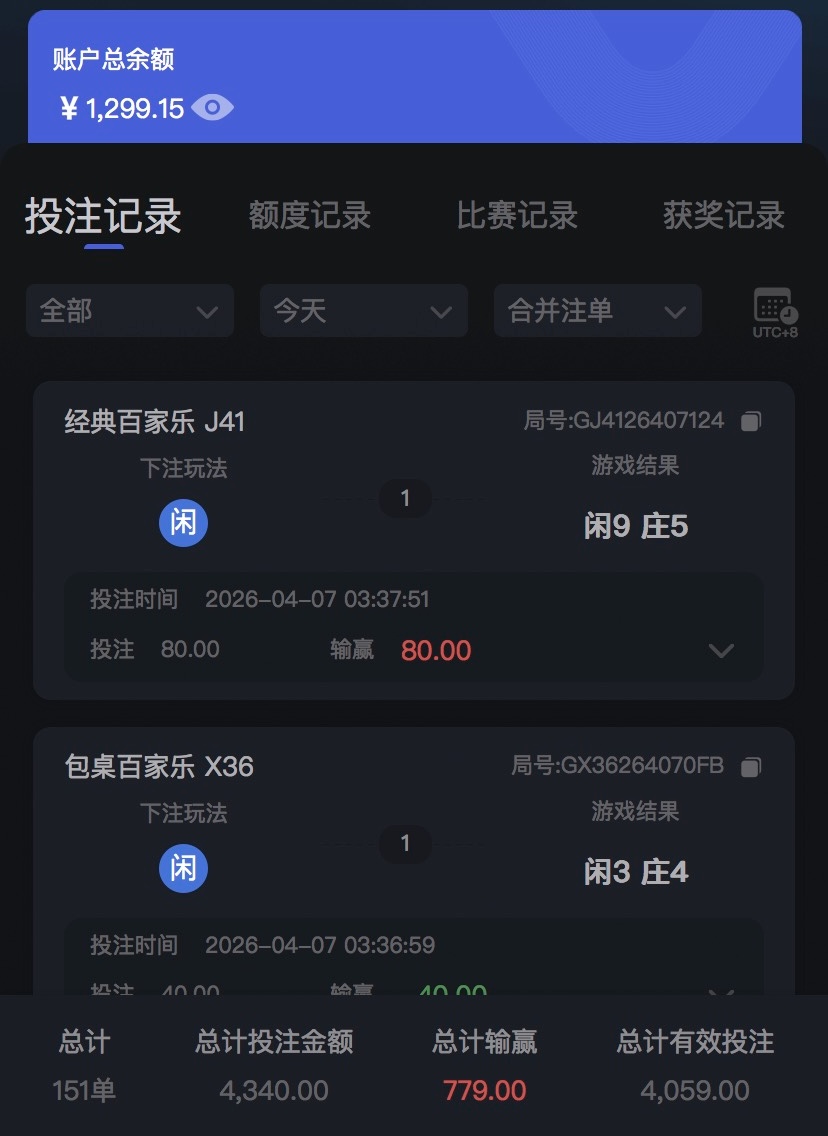Open the 今天 date range dropdown
Image resolution: width=828 pixels, height=1136 pixels.
point(363,311)
